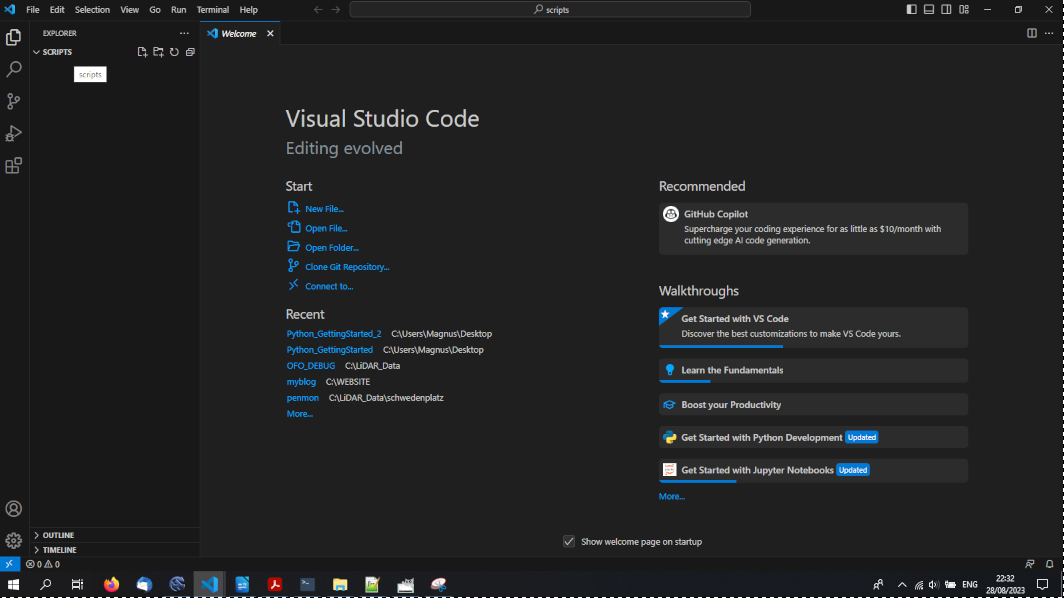Open recent folder Python_GettingStarted_2

click(x=334, y=334)
